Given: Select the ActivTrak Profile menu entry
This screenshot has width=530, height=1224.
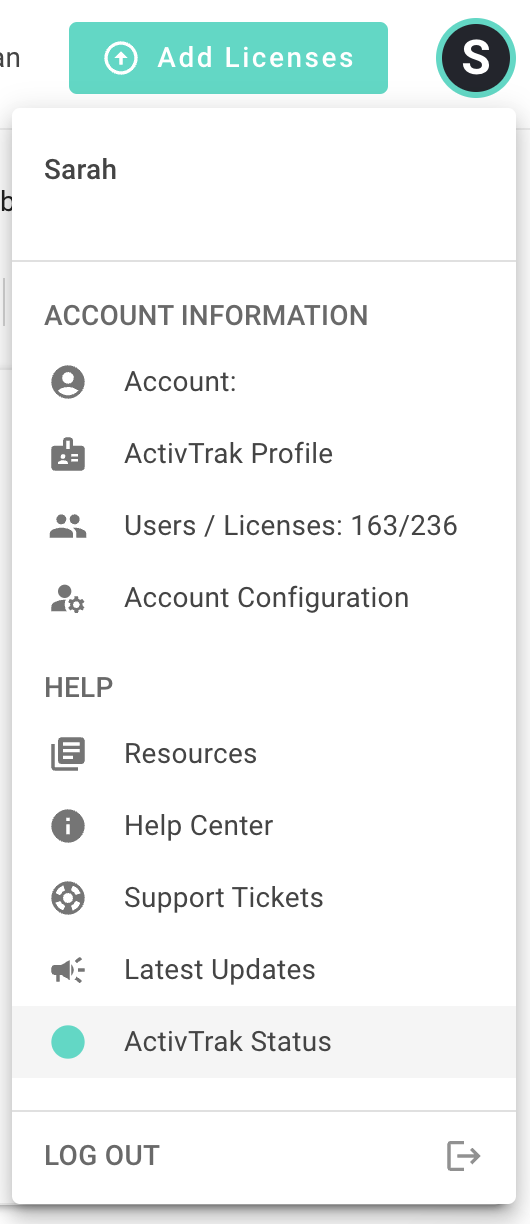Looking at the screenshot, I should [x=264, y=454].
